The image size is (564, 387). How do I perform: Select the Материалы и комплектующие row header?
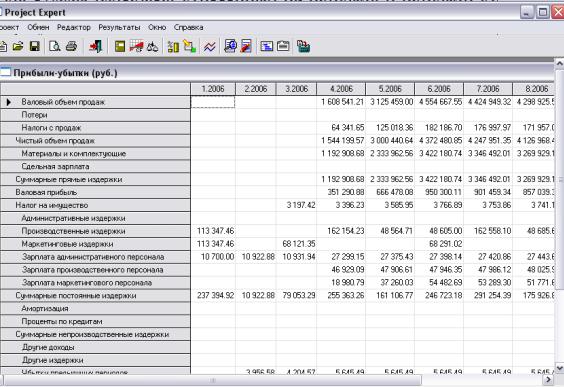click(x=95, y=154)
